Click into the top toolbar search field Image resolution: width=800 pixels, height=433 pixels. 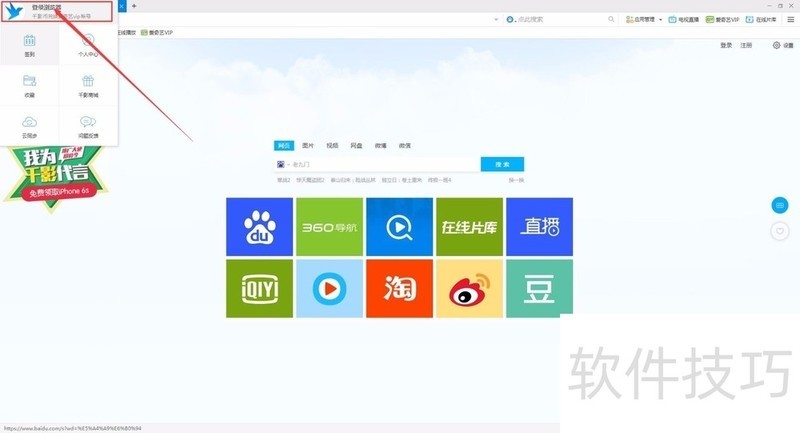point(561,19)
